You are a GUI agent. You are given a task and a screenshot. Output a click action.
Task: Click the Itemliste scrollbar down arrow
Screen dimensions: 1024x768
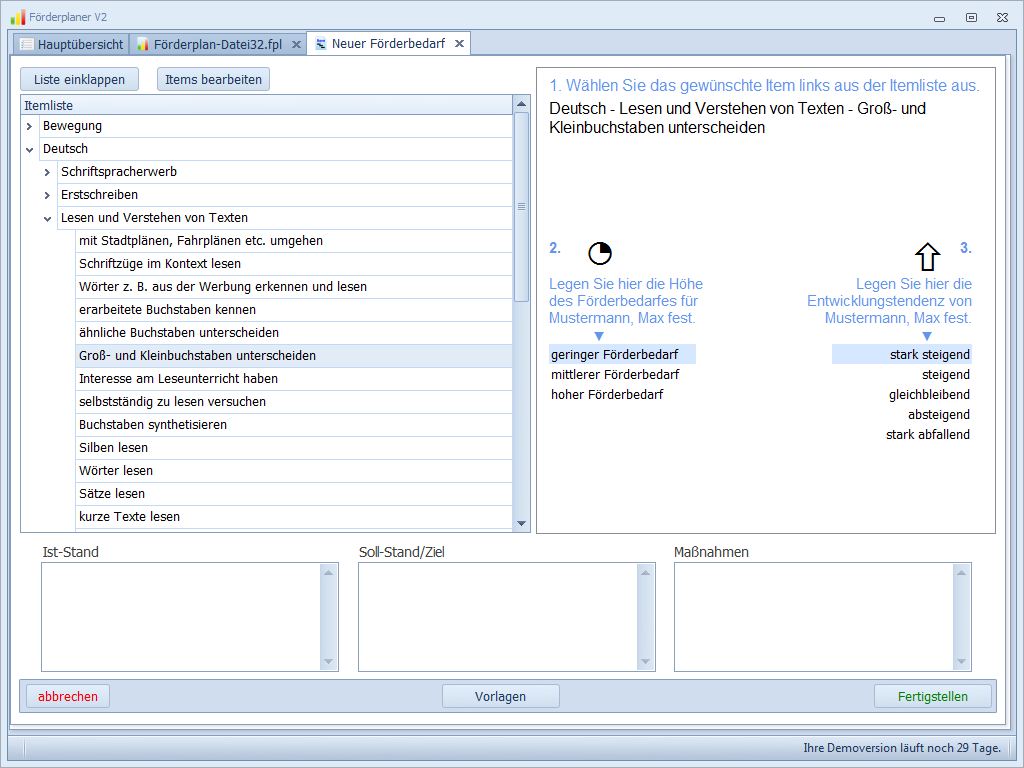521,523
